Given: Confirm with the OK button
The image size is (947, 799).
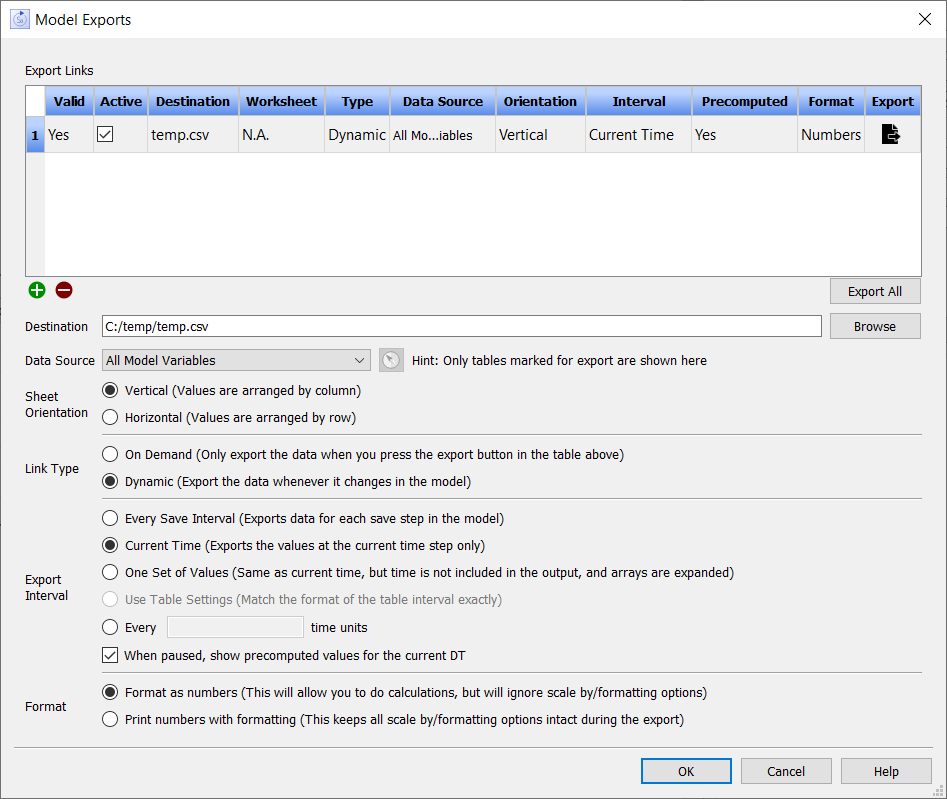Looking at the screenshot, I should tap(686, 771).
